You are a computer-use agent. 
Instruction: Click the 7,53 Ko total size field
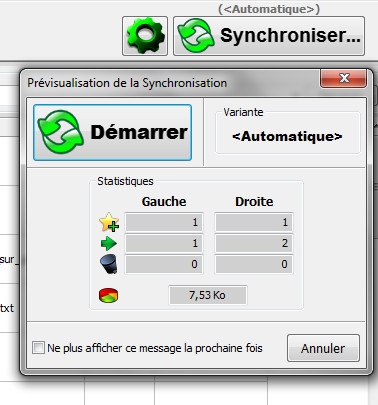pos(208,295)
